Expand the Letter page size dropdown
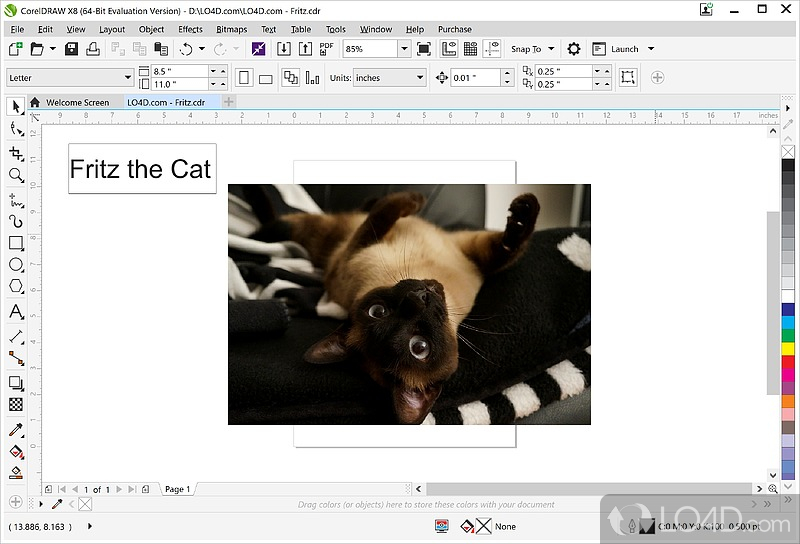This screenshot has width=800, height=544. [x=128, y=78]
